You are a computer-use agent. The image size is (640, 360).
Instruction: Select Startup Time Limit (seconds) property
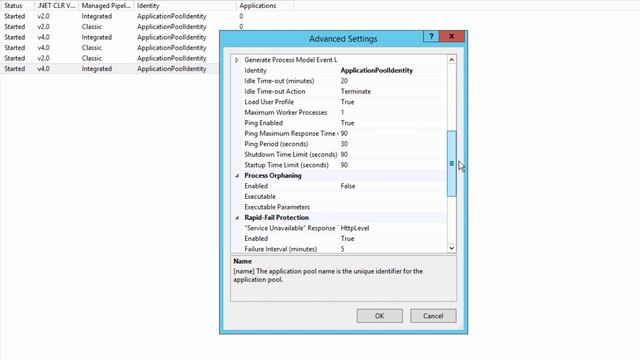[287, 165]
